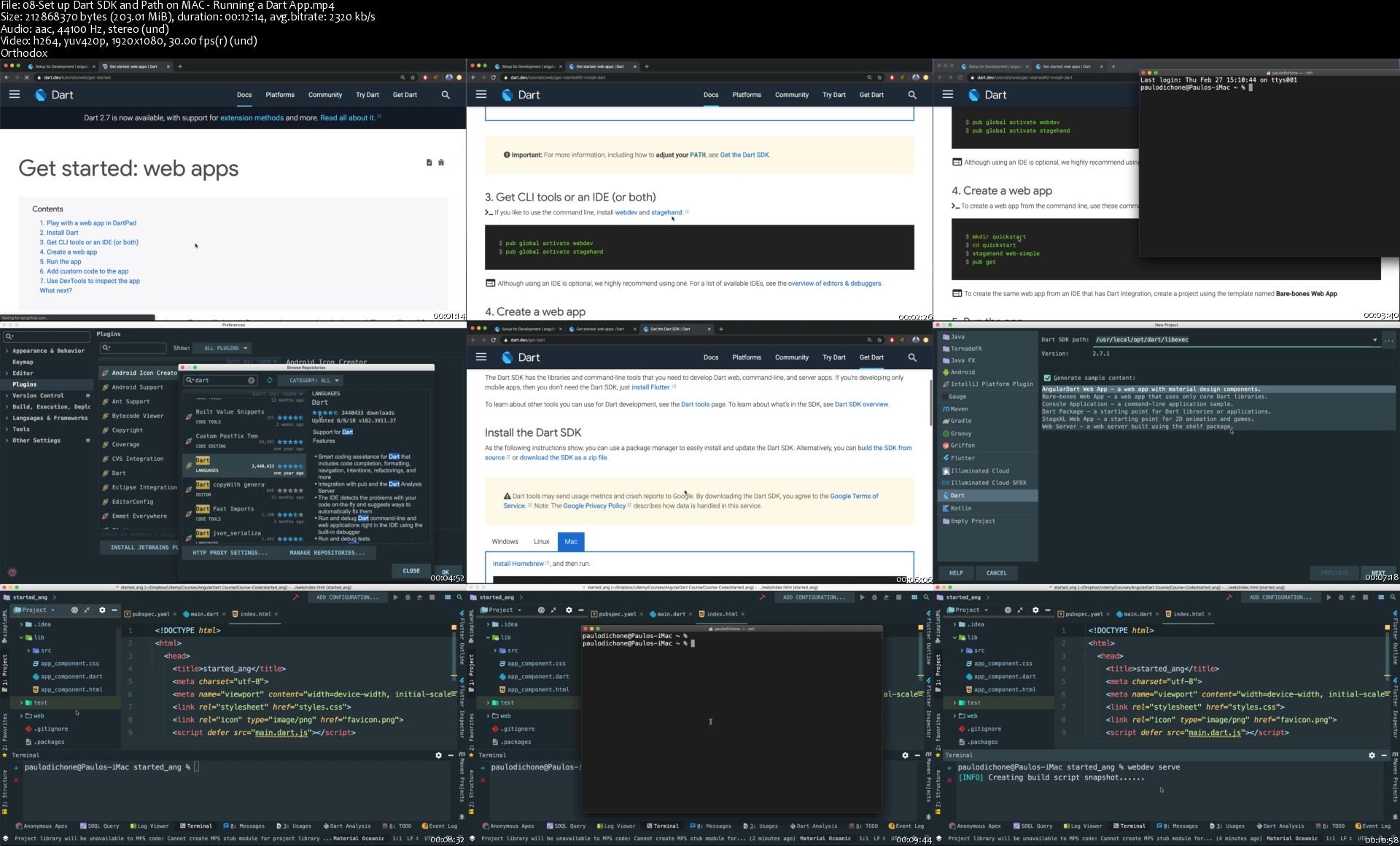Expand the Dart SDK path dropdown arrow
1400x846 pixels.
tap(1374, 340)
